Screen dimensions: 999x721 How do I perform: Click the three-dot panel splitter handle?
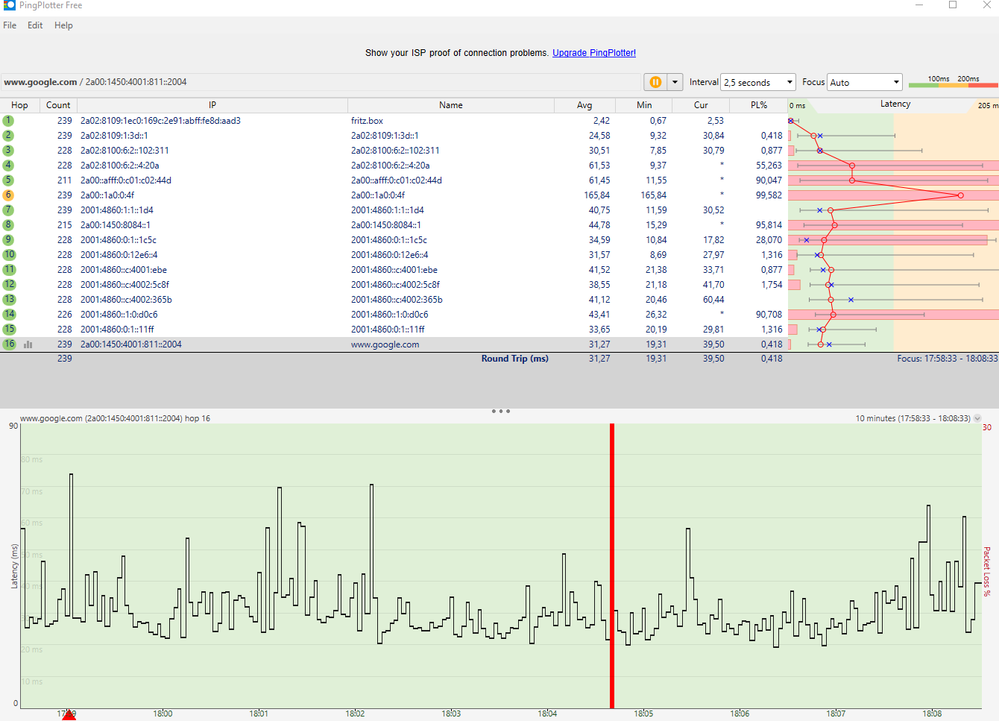[501, 411]
